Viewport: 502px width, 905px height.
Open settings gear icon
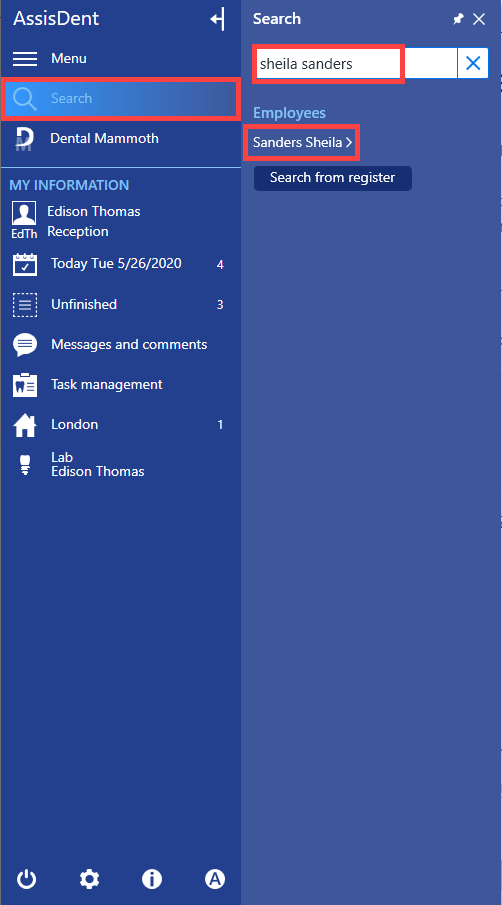(89, 879)
